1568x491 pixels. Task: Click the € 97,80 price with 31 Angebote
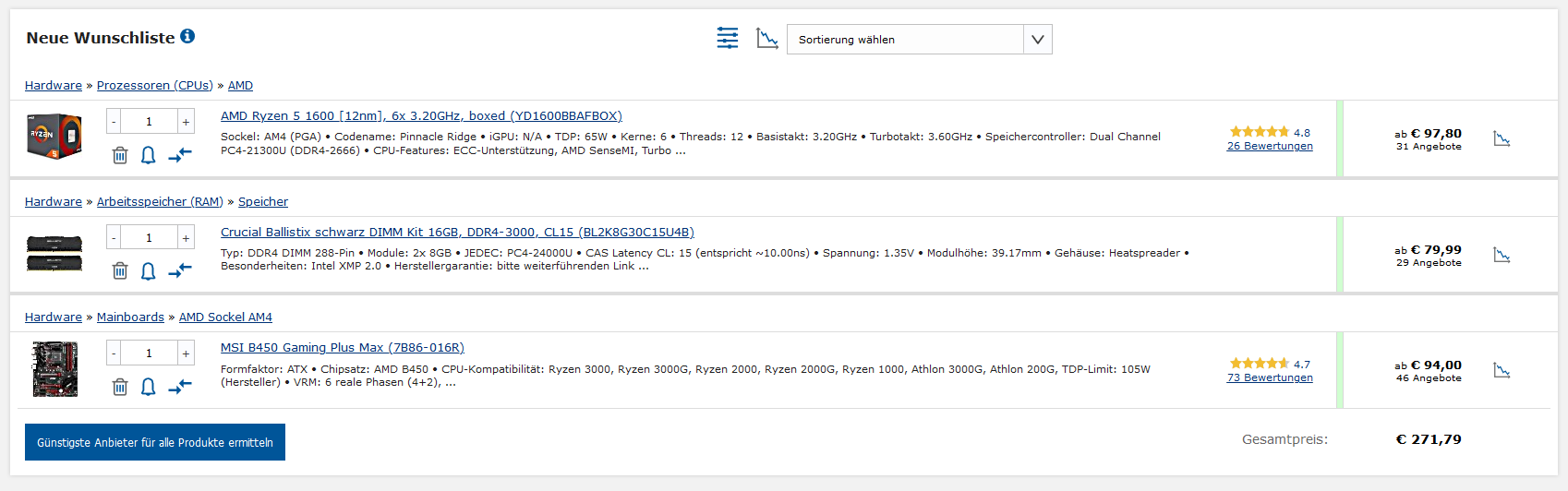[x=1428, y=139]
